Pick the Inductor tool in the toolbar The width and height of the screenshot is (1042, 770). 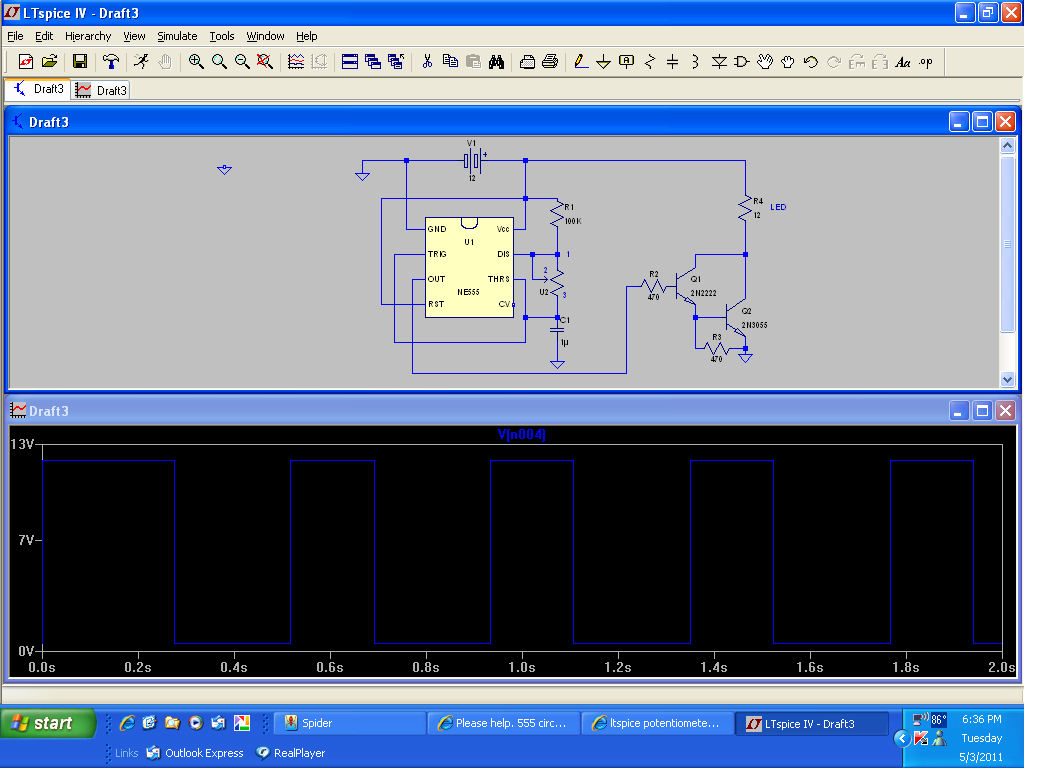pos(695,62)
